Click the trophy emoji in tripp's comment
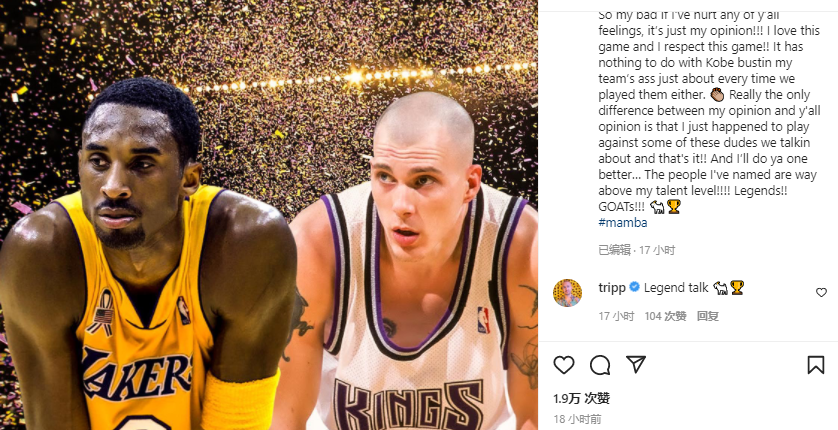Viewport: 838px width, 430px height. (737, 287)
